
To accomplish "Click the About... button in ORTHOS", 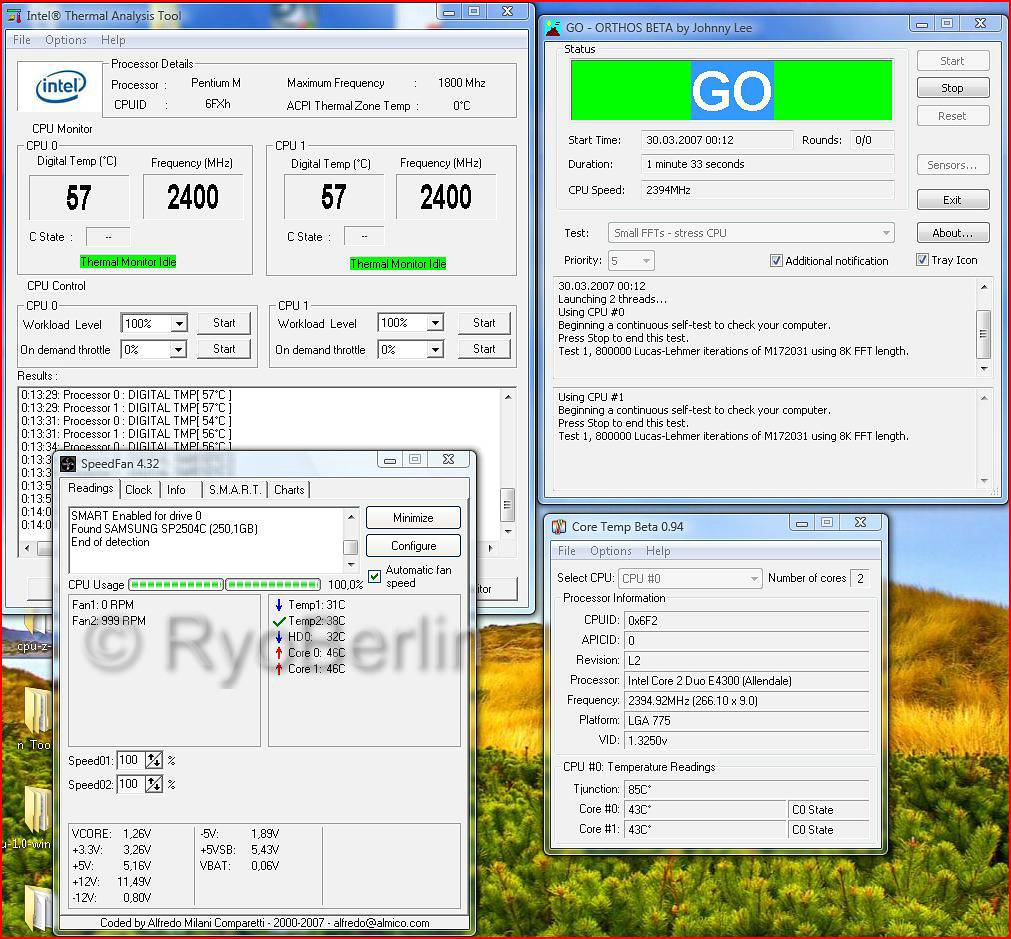I will (x=953, y=233).
